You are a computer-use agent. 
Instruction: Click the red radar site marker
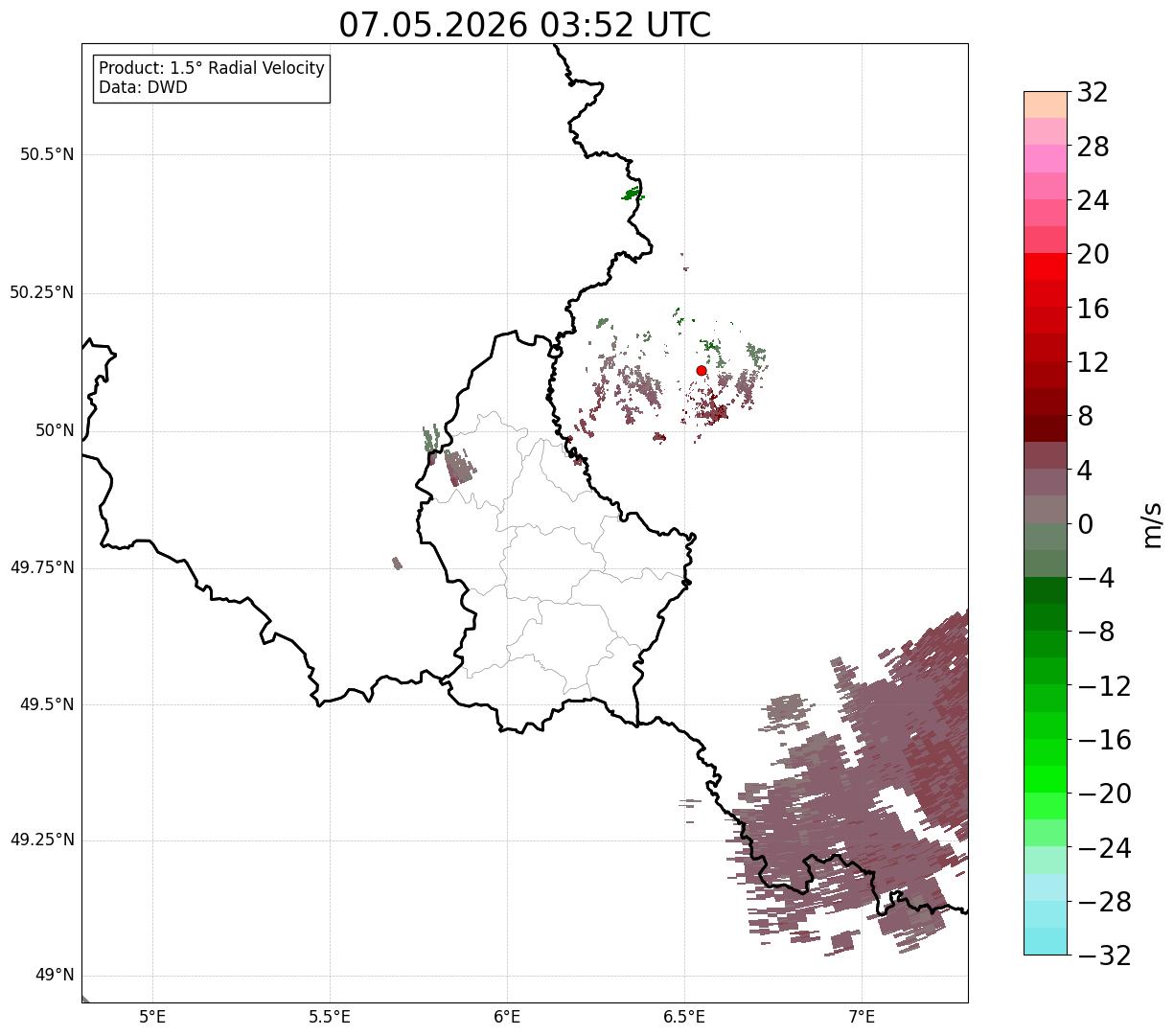click(x=702, y=370)
